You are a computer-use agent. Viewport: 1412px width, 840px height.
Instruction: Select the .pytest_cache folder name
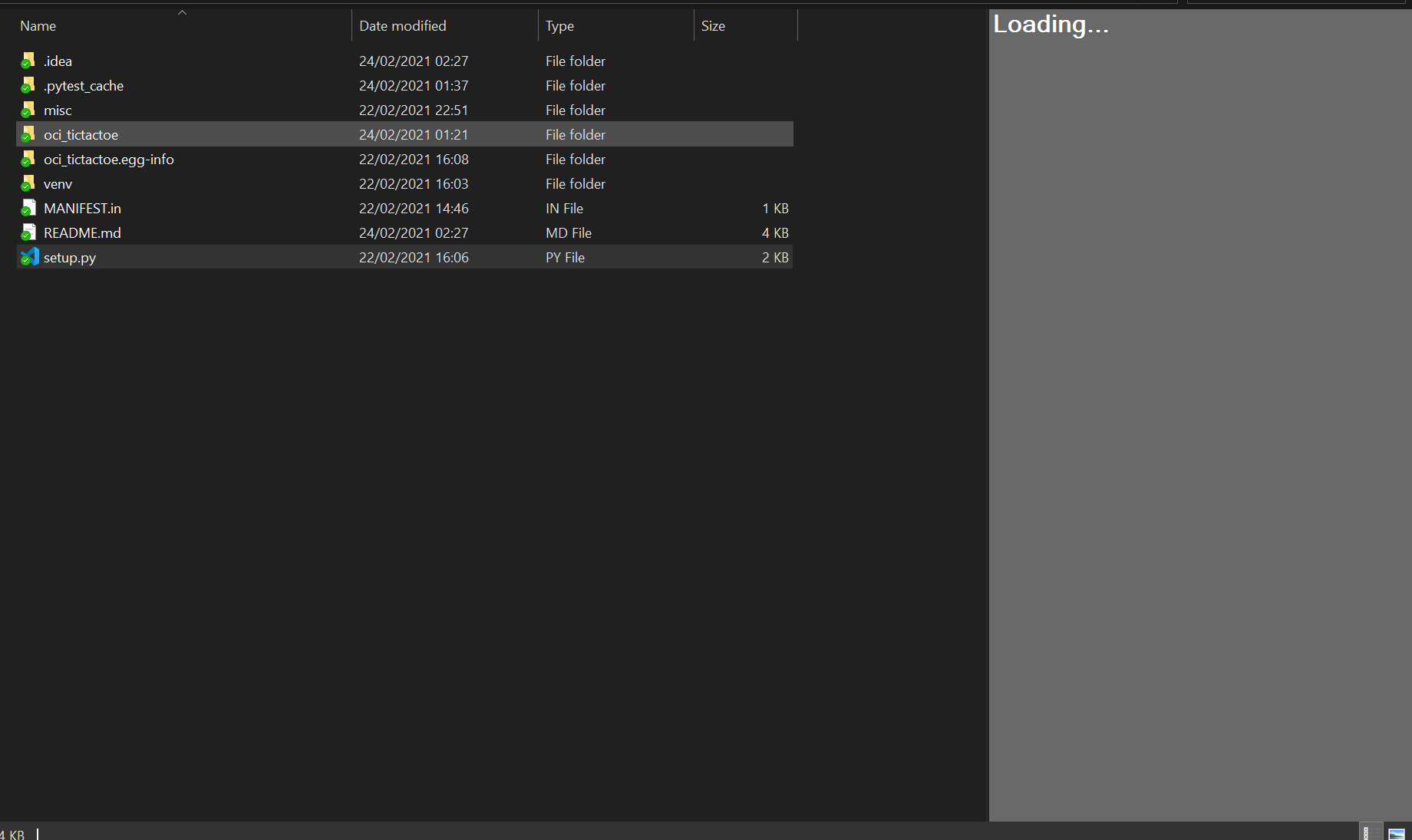[84, 85]
